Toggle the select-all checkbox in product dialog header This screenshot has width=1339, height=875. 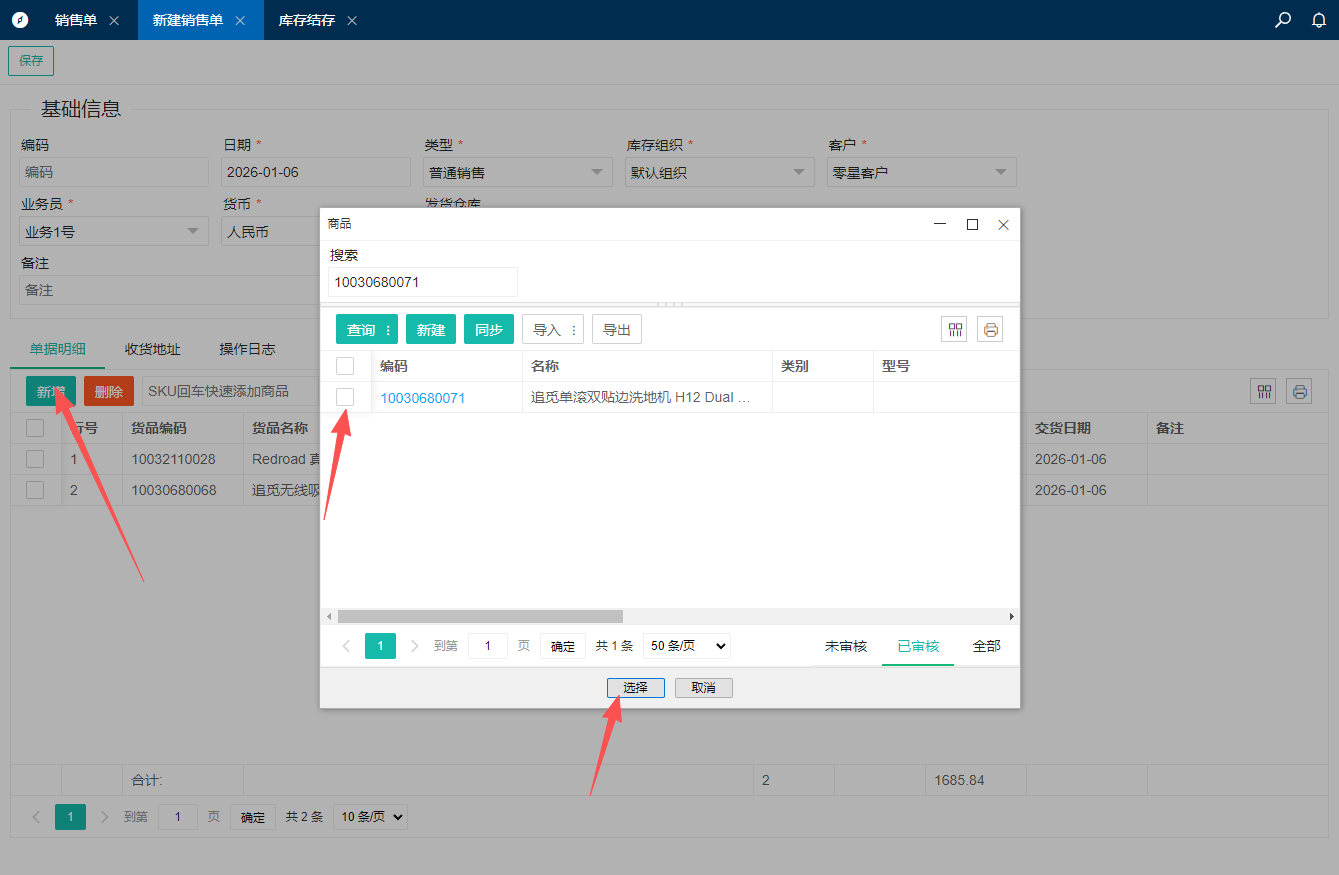click(x=345, y=366)
